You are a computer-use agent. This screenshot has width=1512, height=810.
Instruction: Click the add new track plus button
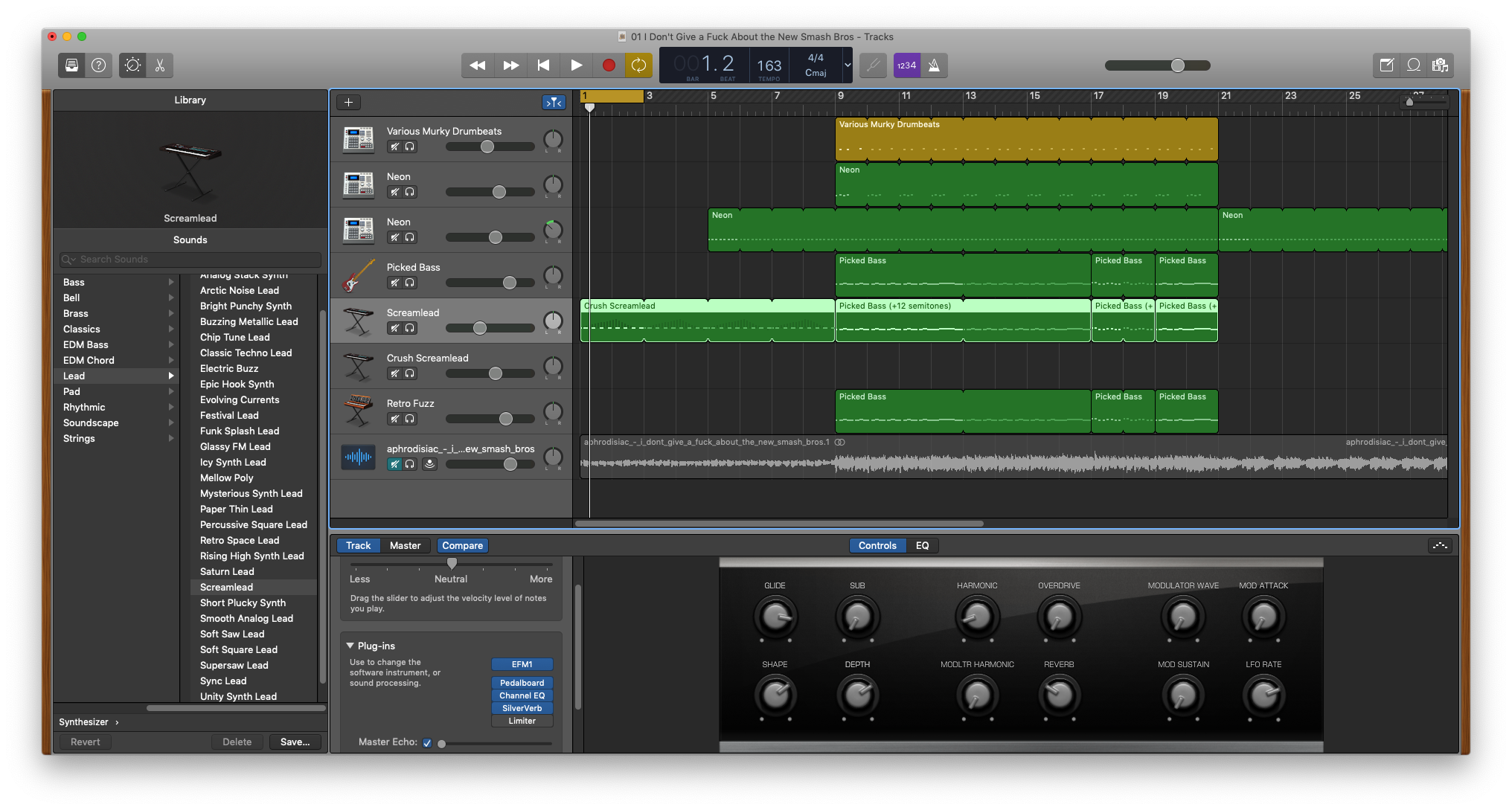click(348, 103)
